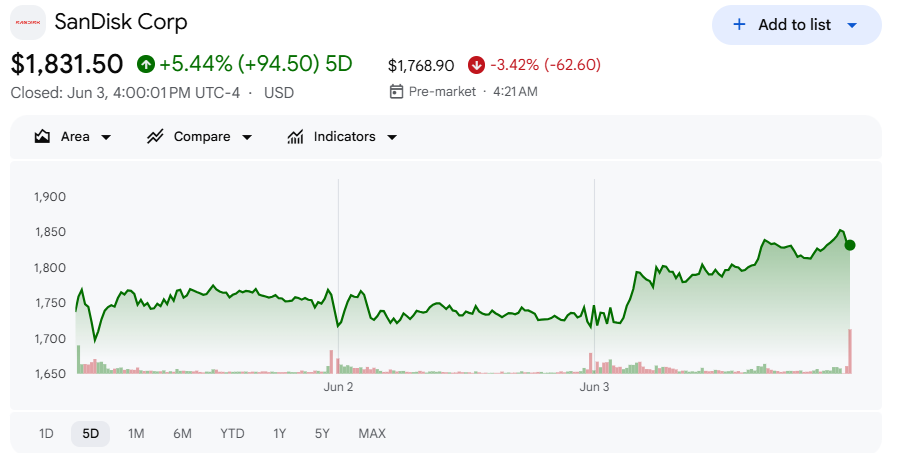The image size is (899, 453).
Task: Click the tall last volume bar
Action: click(850, 352)
